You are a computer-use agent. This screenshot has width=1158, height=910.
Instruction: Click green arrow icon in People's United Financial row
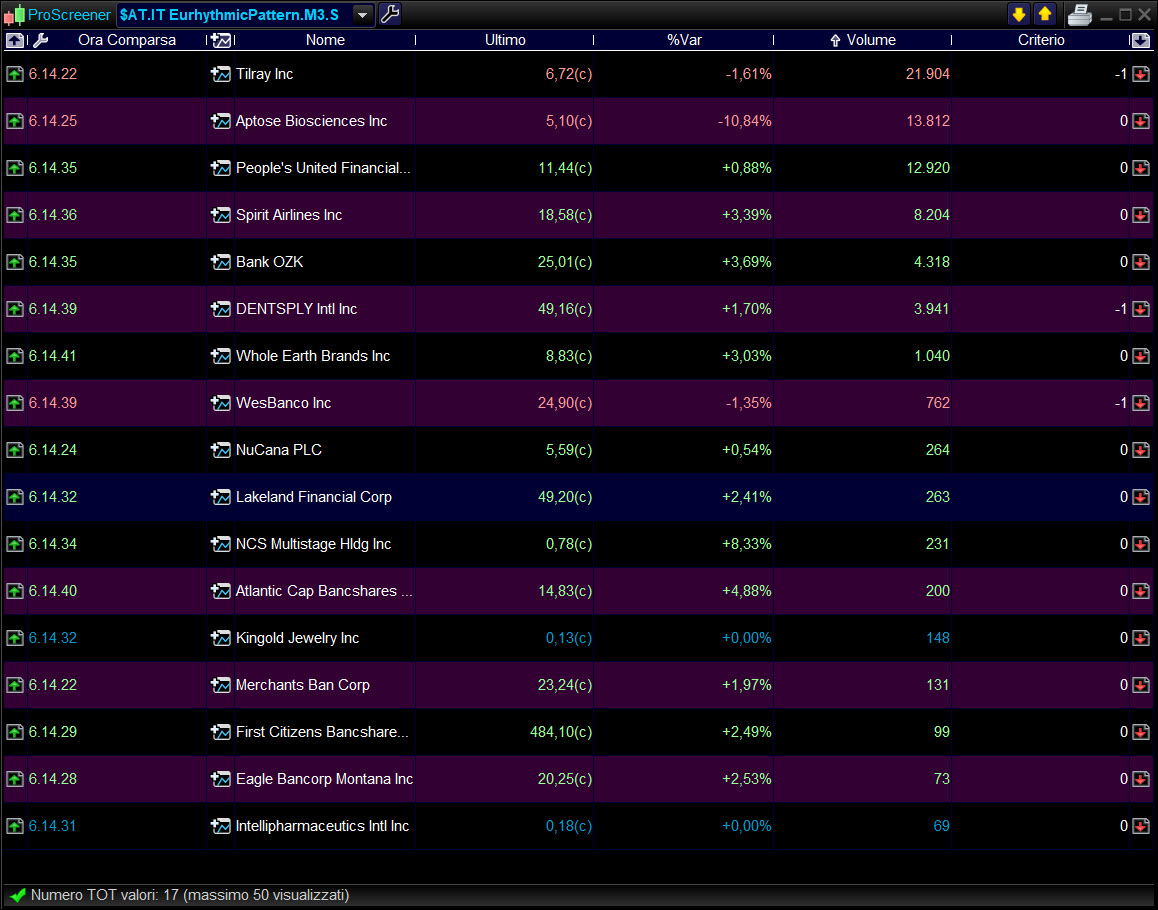15,168
